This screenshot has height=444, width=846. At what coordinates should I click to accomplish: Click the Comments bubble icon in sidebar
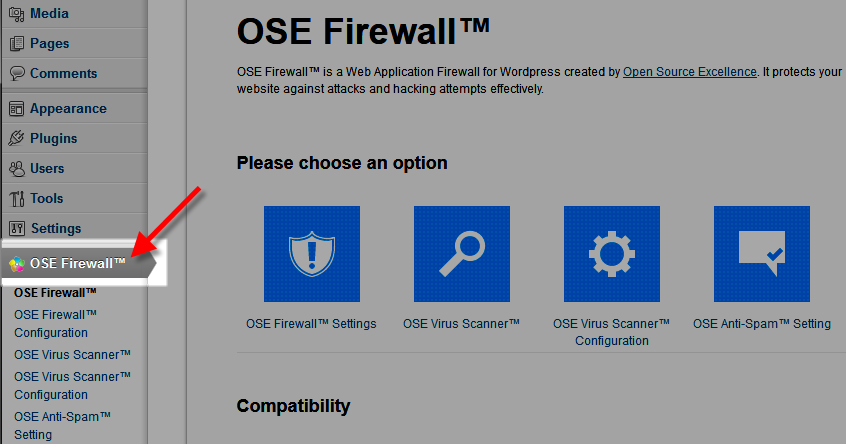16,74
